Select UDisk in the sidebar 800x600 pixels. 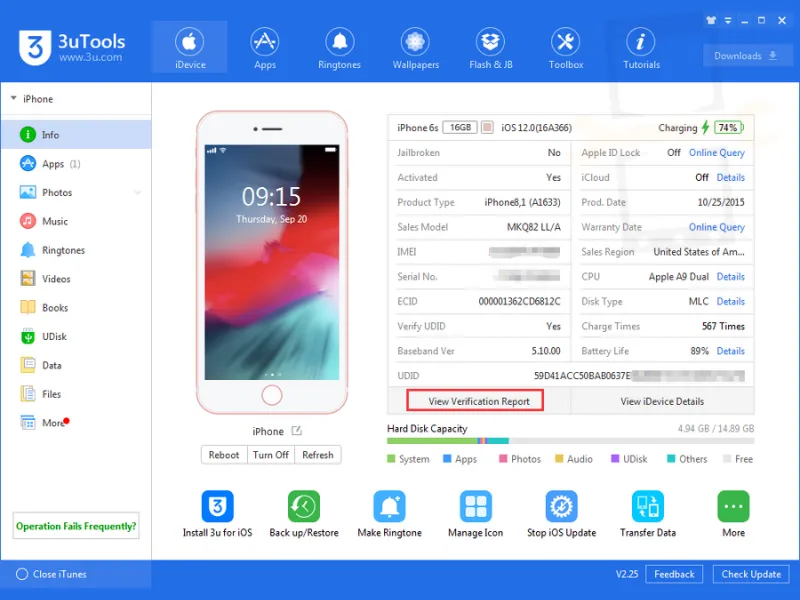(76, 337)
